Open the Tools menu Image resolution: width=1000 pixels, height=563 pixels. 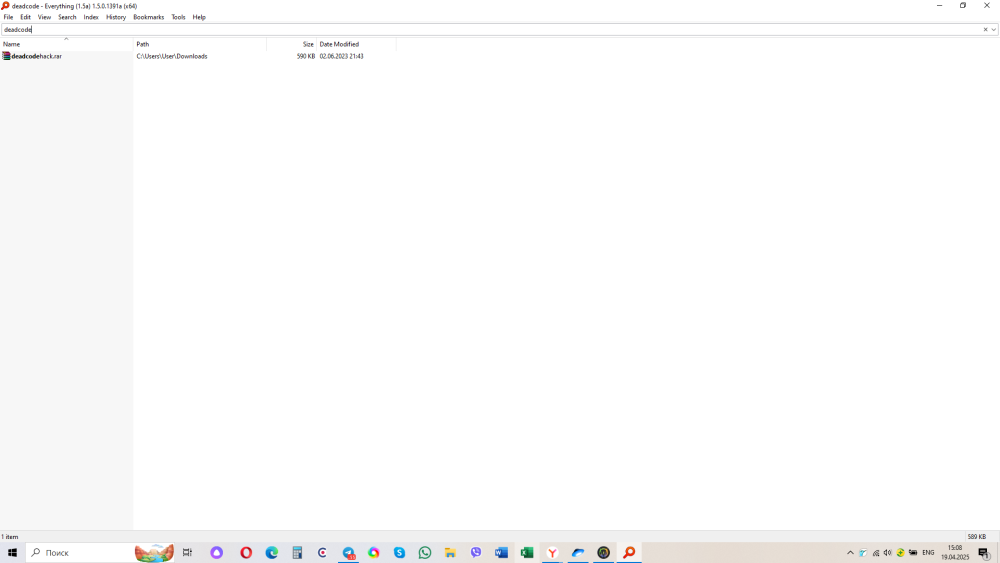[179, 17]
